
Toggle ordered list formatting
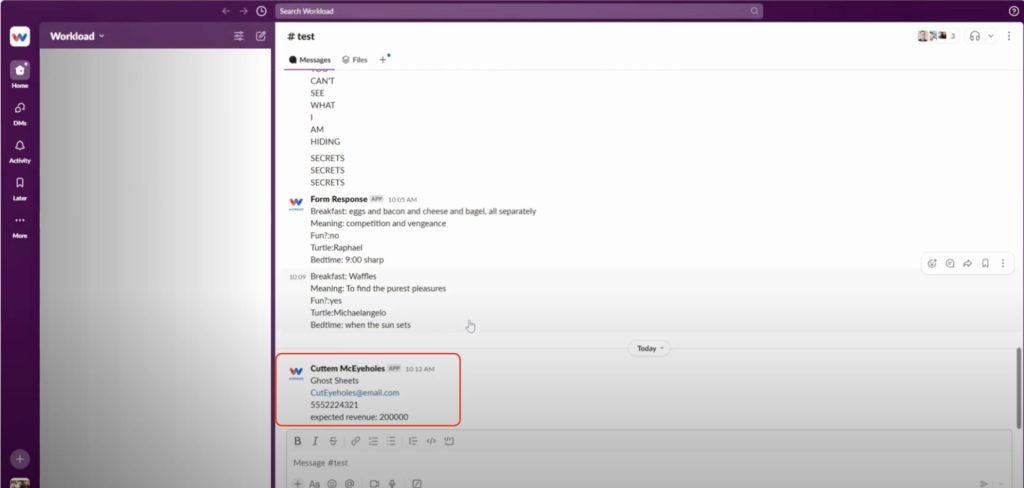[x=373, y=441]
